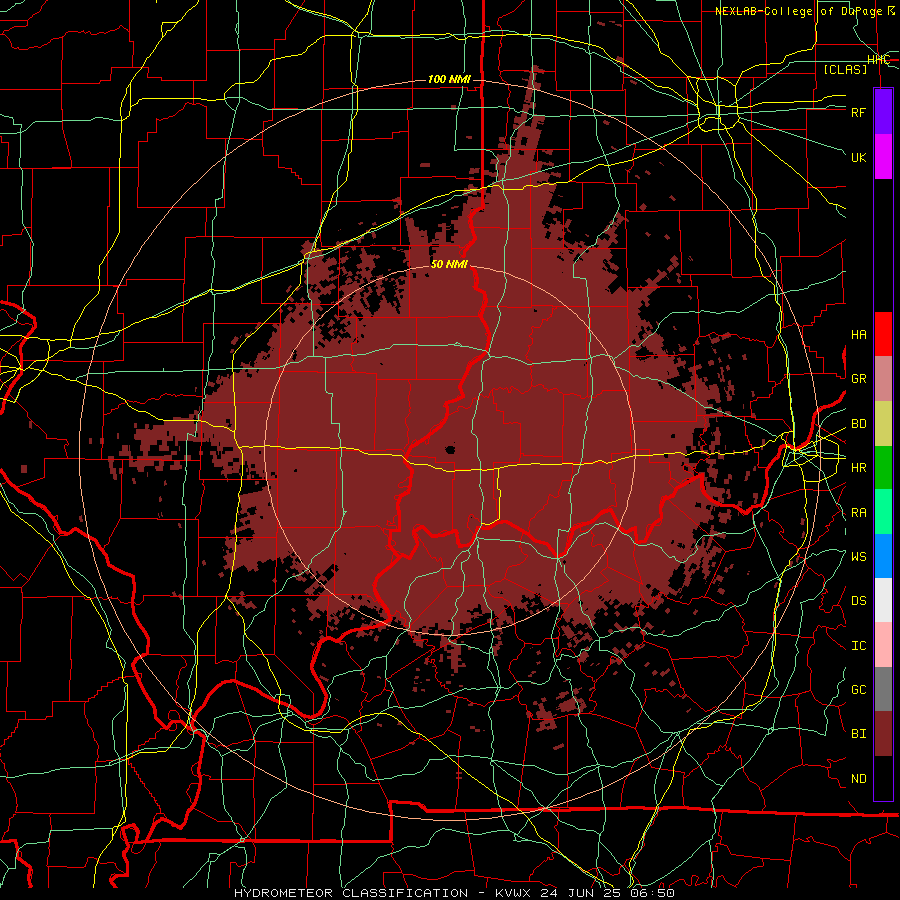Select the BD yellow legend swatch
This screenshot has width=900, height=900.
(883, 423)
